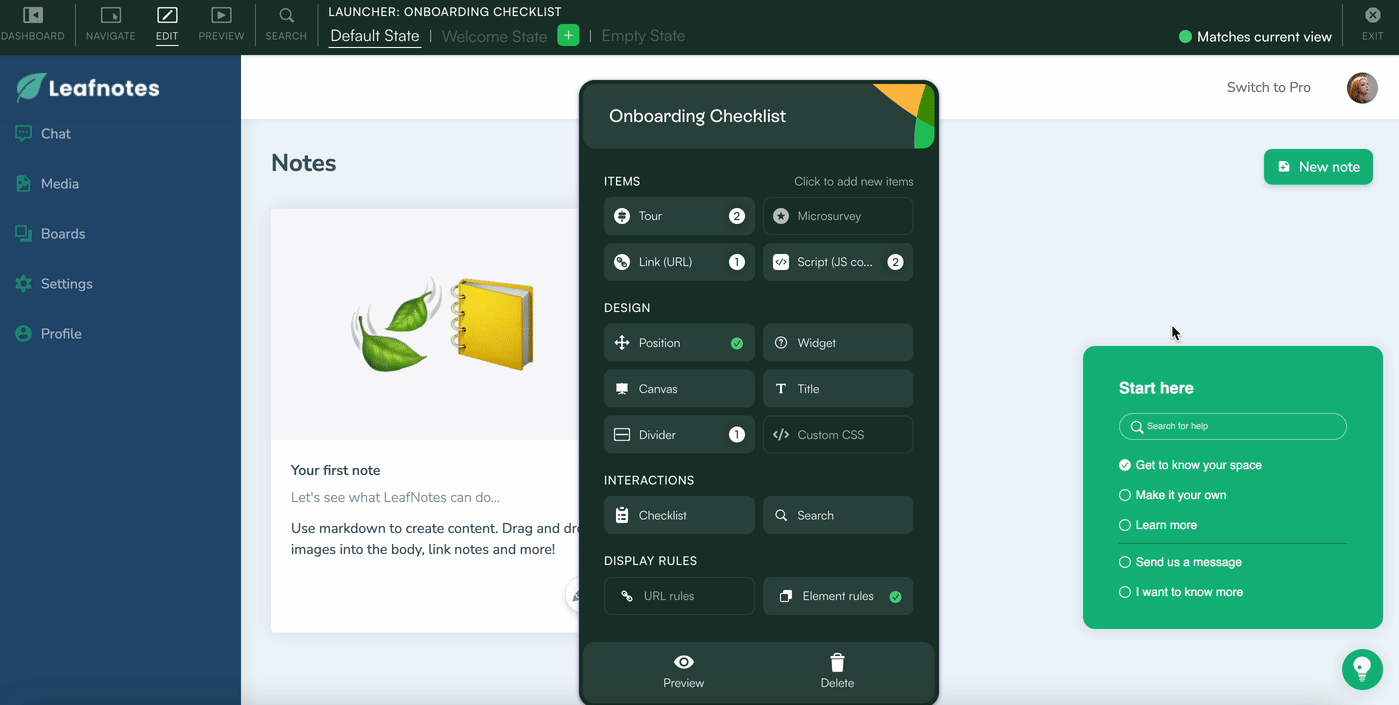Add a new state with the plus button
The height and width of the screenshot is (705, 1399).
[568, 34]
